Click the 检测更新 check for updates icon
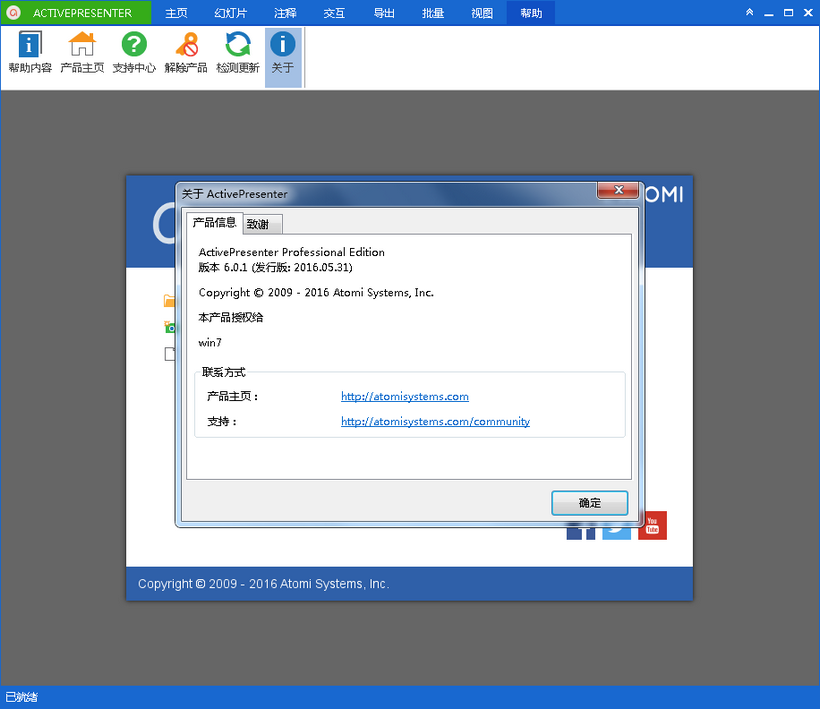This screenshot has height=709, width=820. (x=237, y=52)
